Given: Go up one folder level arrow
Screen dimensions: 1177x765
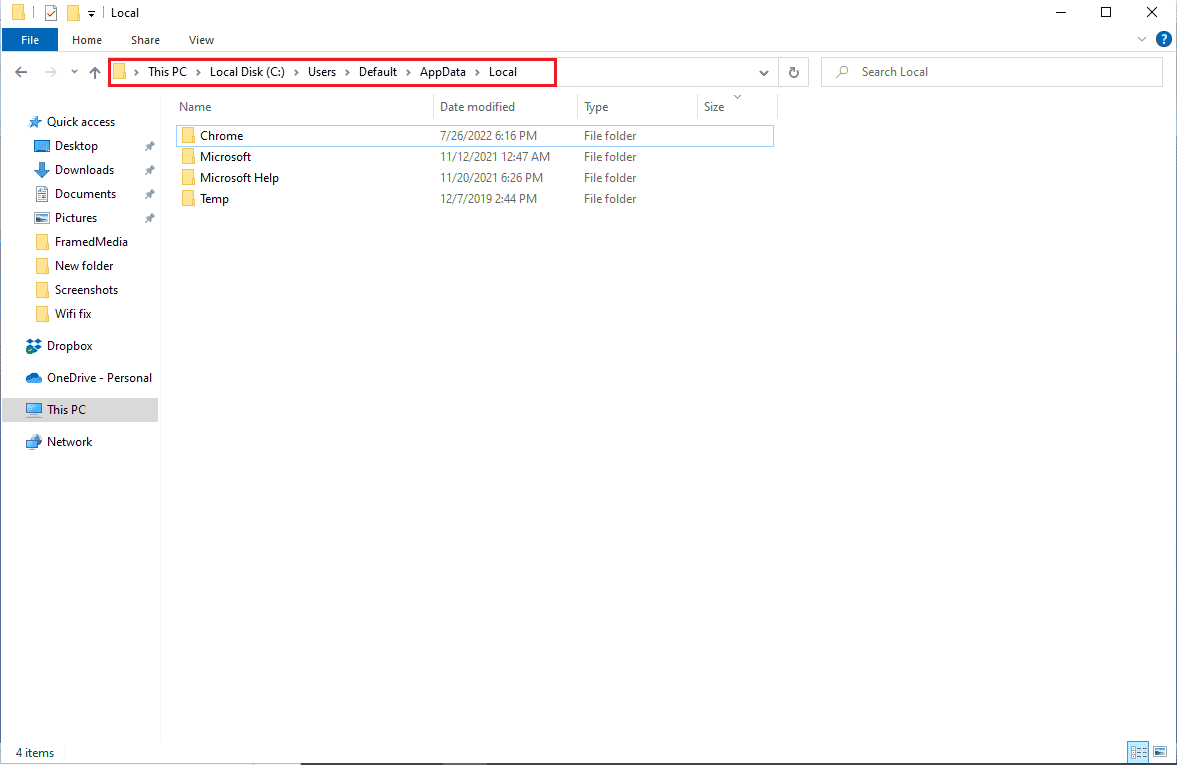Looking at the screenshot, I should tap(95, 72).
